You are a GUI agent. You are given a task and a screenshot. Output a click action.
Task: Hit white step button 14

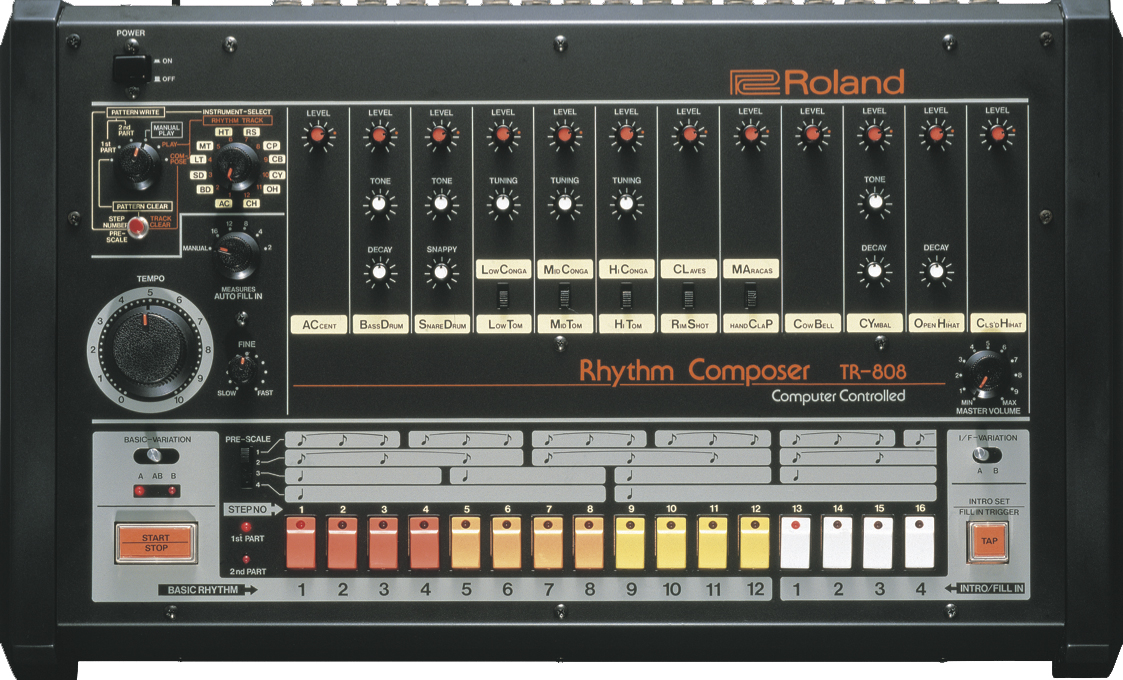838,543
